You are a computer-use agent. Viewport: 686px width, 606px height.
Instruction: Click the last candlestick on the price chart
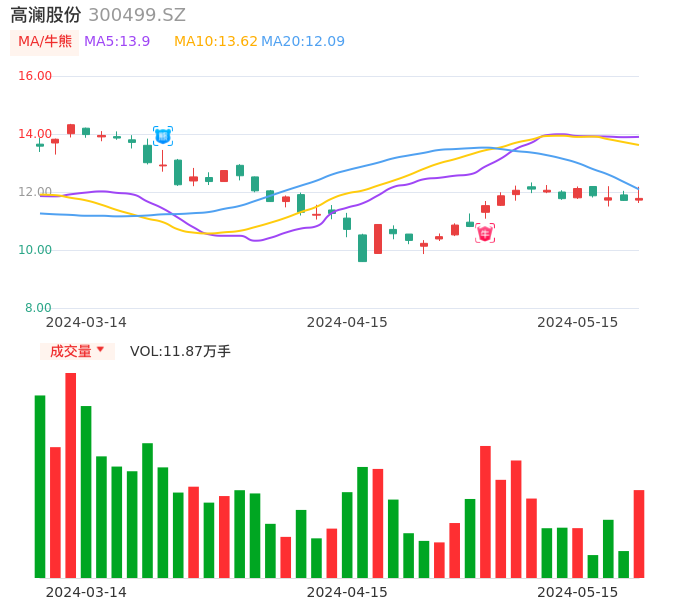tap(639, 199)
